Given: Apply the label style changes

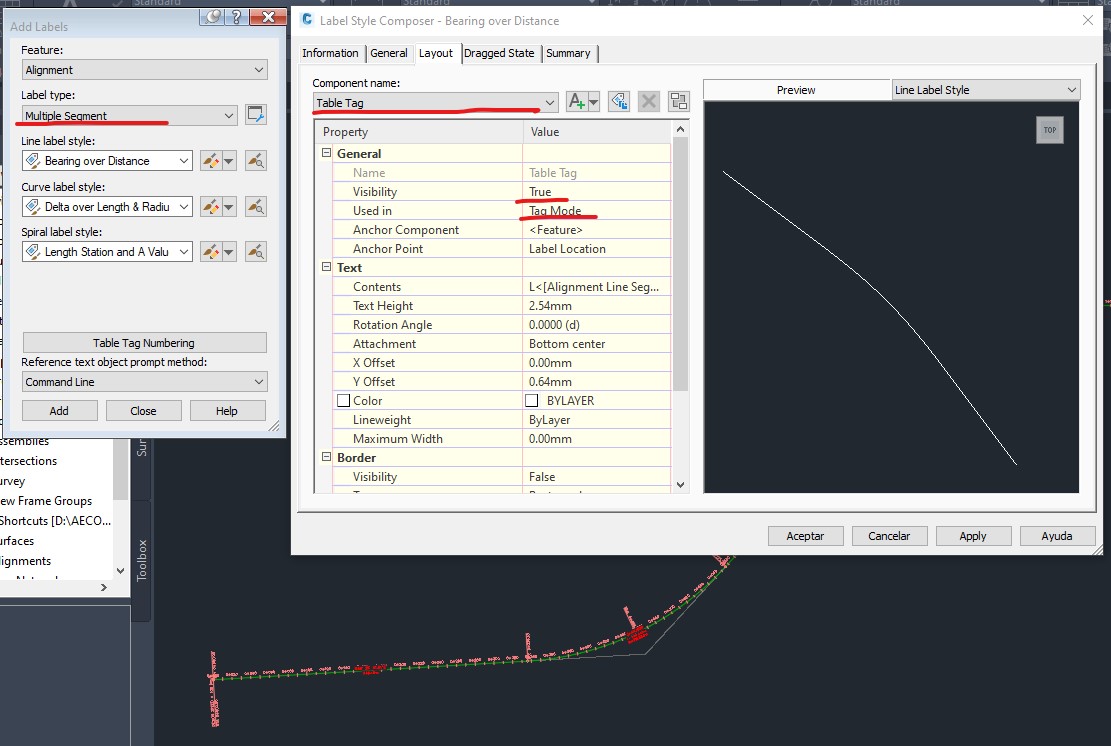Looking at the screenshot, I should [x=972, y=535].
